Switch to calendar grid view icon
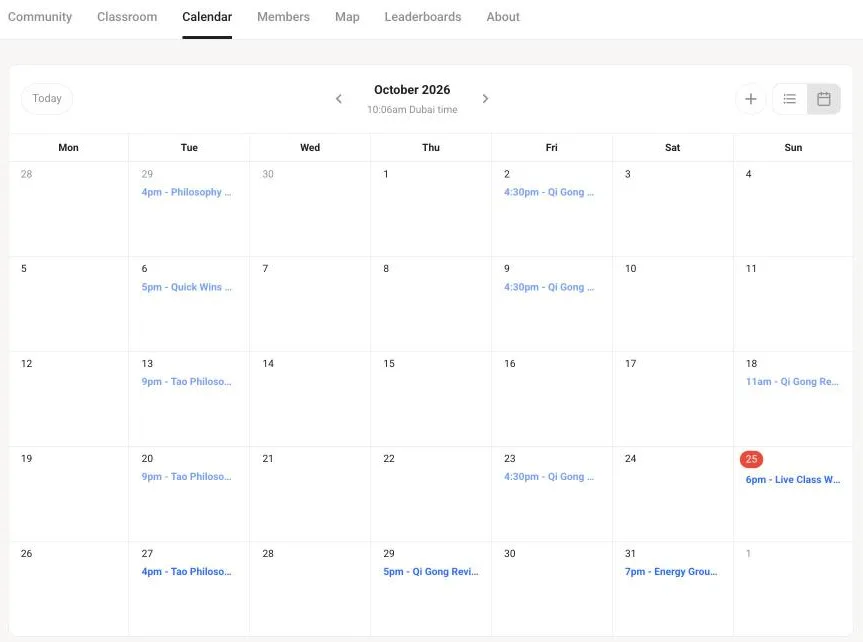The image size is (863, 642). (x=823, y=99)
